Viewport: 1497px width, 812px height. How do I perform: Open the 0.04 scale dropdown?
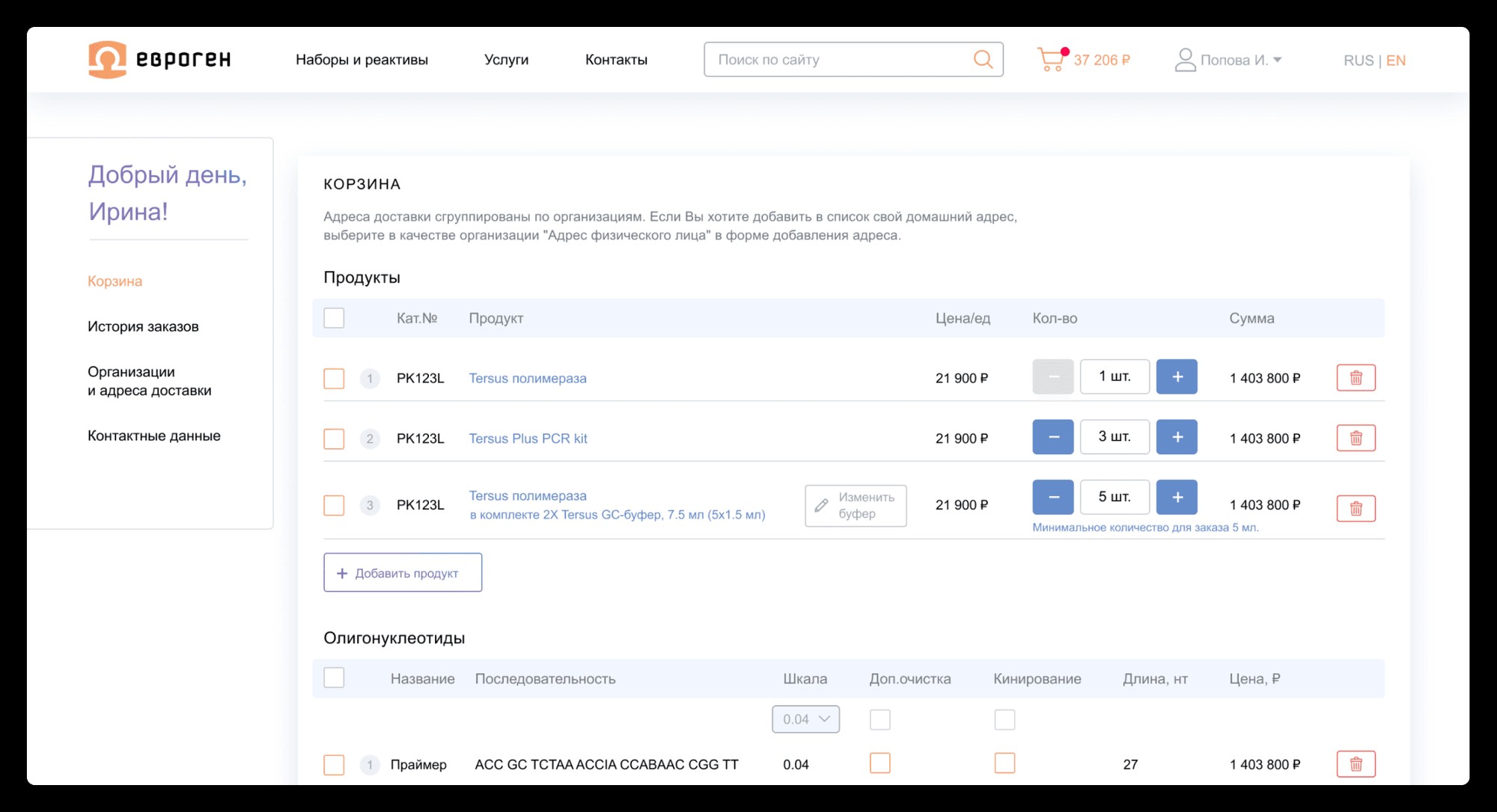pos(805,719)
